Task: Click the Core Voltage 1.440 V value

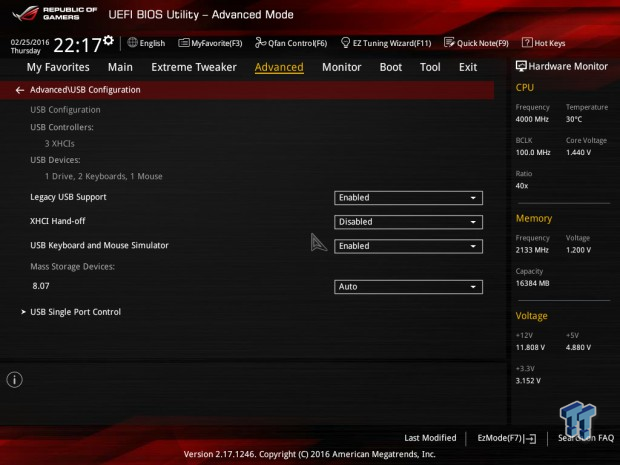Action: (578, 152)
